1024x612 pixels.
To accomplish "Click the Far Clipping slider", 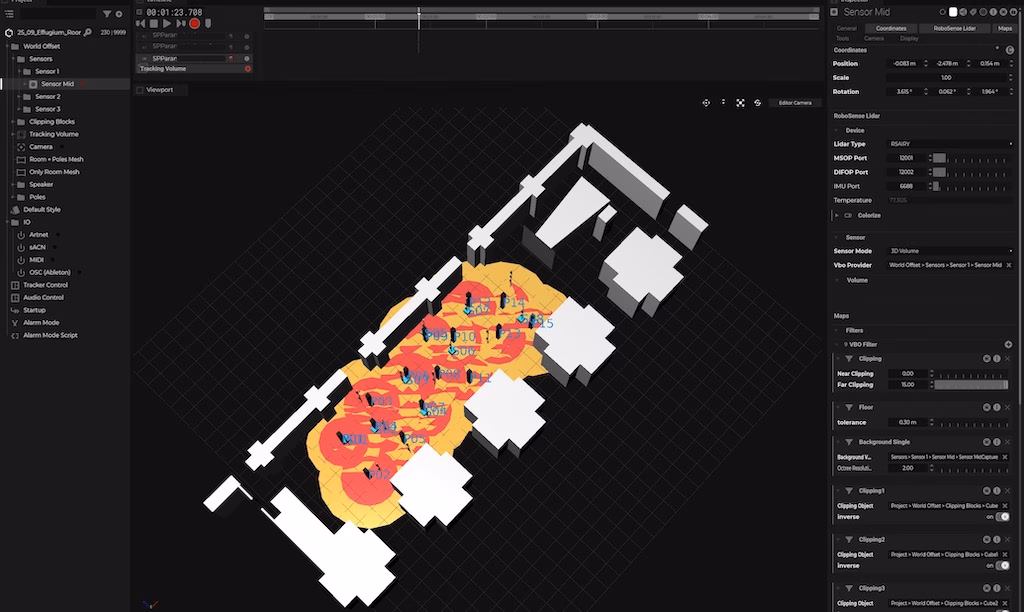I will click(970, 385).
